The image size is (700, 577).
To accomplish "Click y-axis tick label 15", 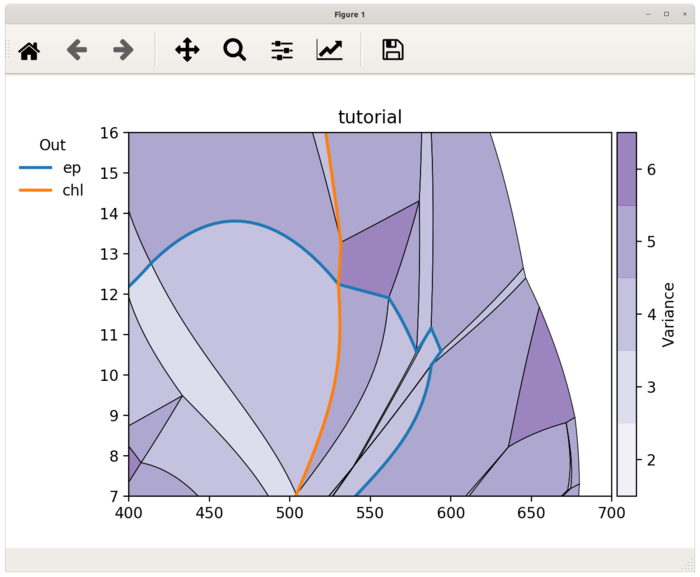I will click(109, 173).
